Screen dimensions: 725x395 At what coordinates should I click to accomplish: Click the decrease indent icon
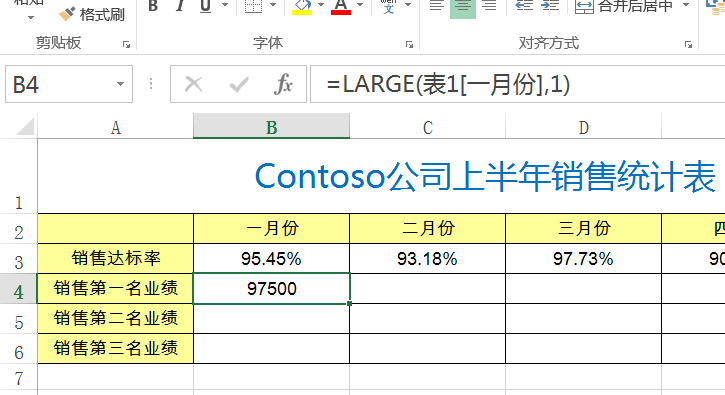(x=524, y=6)
